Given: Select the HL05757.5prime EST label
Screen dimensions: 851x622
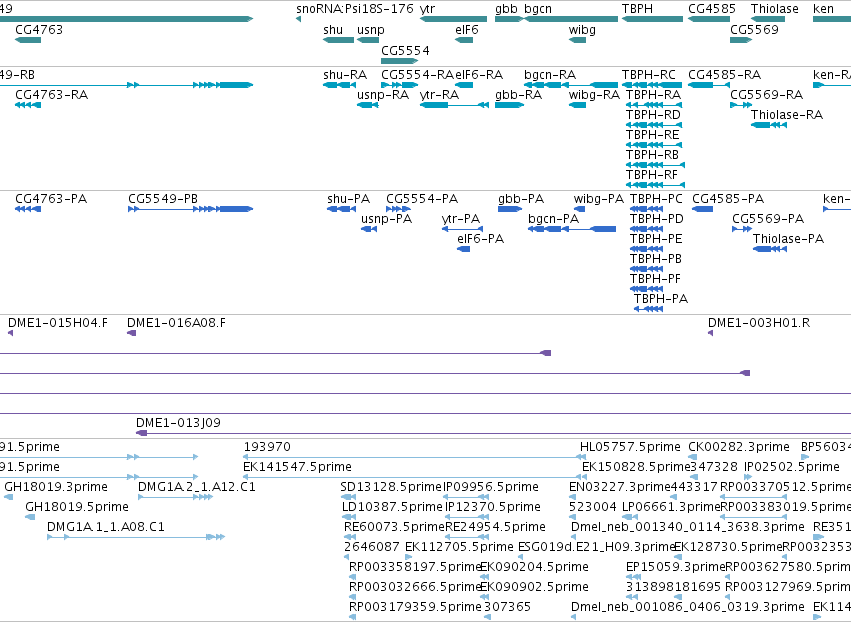Looking at the screenshot, I should point(630,447).
